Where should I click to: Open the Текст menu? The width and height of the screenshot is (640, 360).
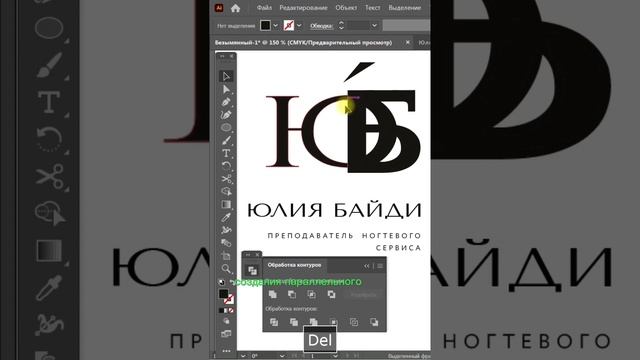[x=372, y=8]
